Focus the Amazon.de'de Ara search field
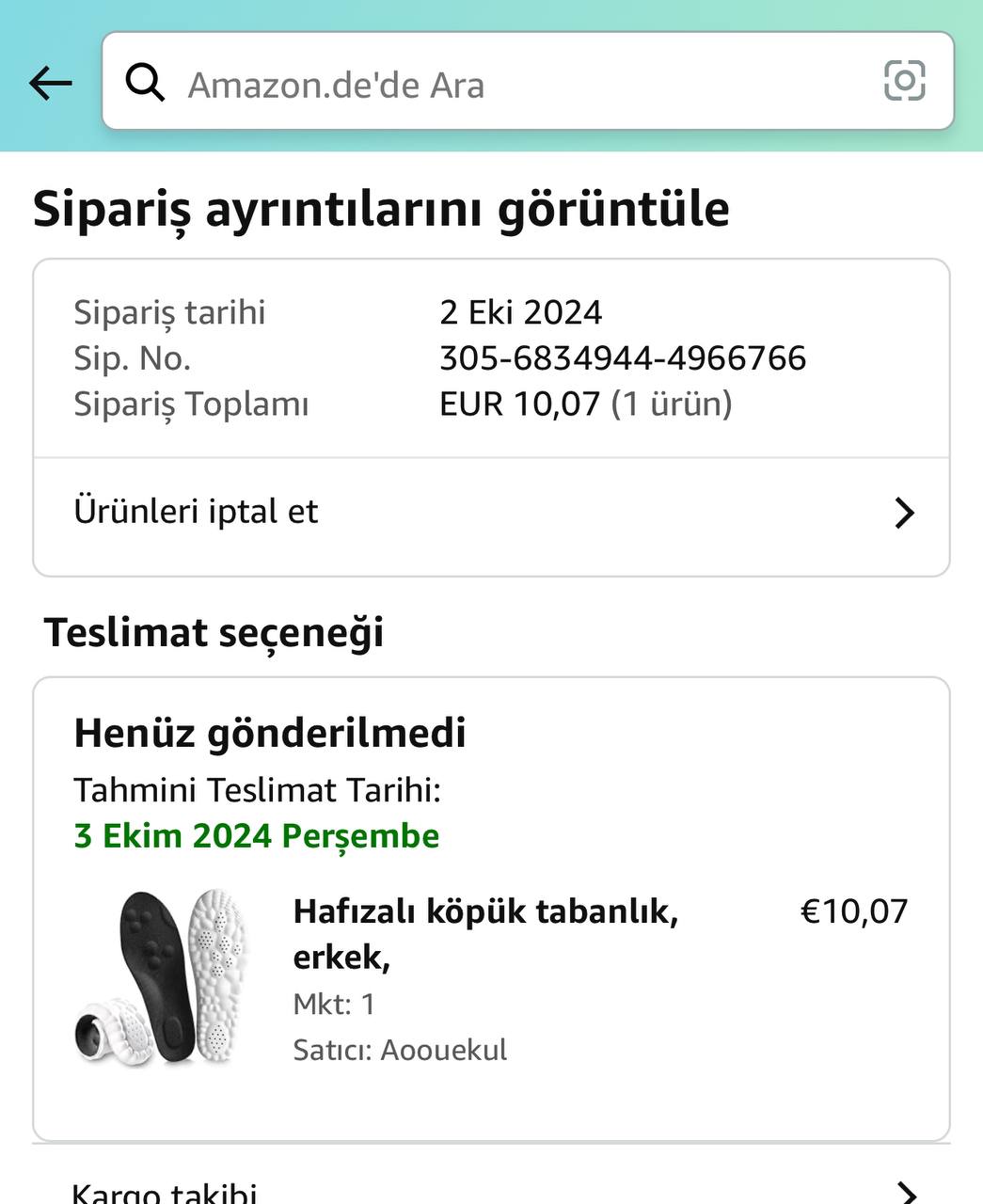The width and height of the screenshot is (983, 1204). click(x=508, y=85)
